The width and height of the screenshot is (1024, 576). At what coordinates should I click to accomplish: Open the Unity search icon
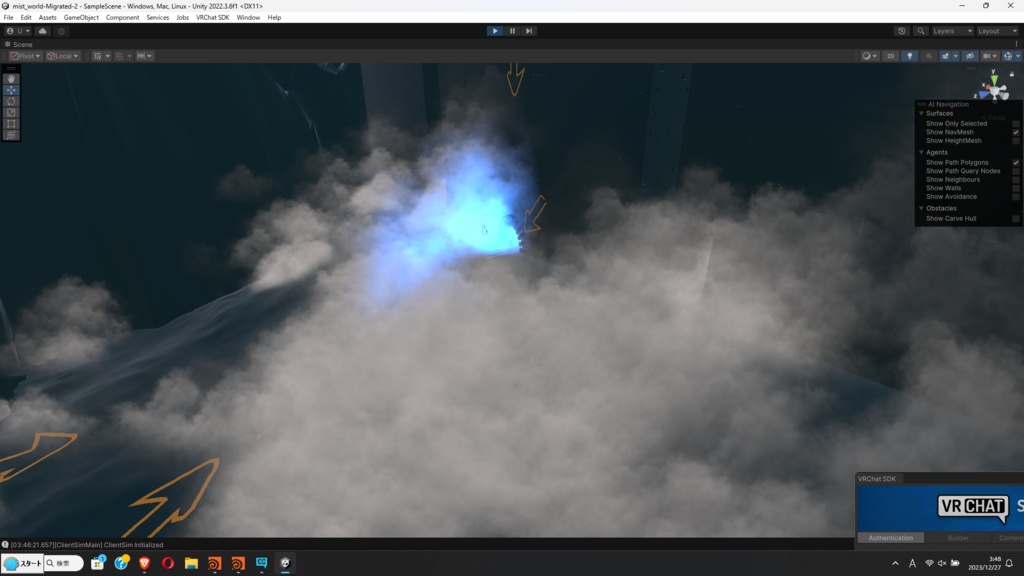click(920, 31)
